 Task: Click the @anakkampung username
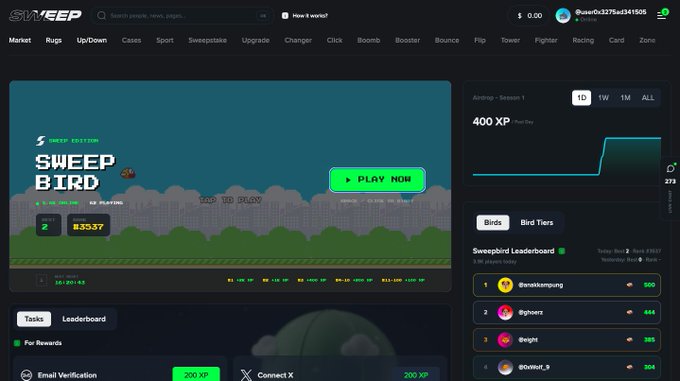pyautogui.click(x=541, y=285)
